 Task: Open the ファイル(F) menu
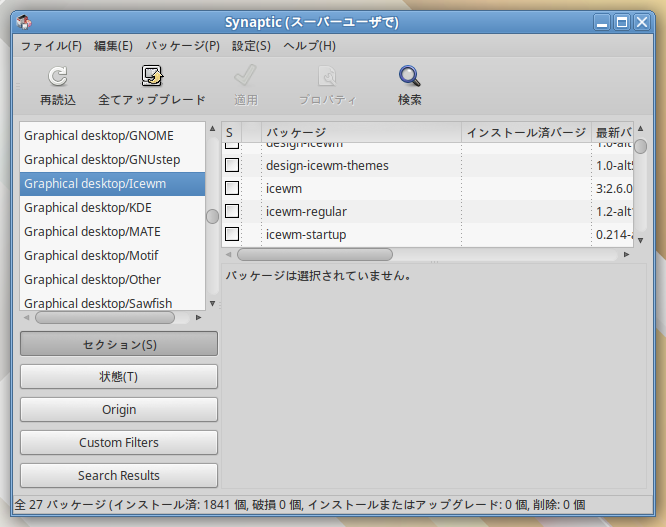pyautogui.click(x=51, y=45)
